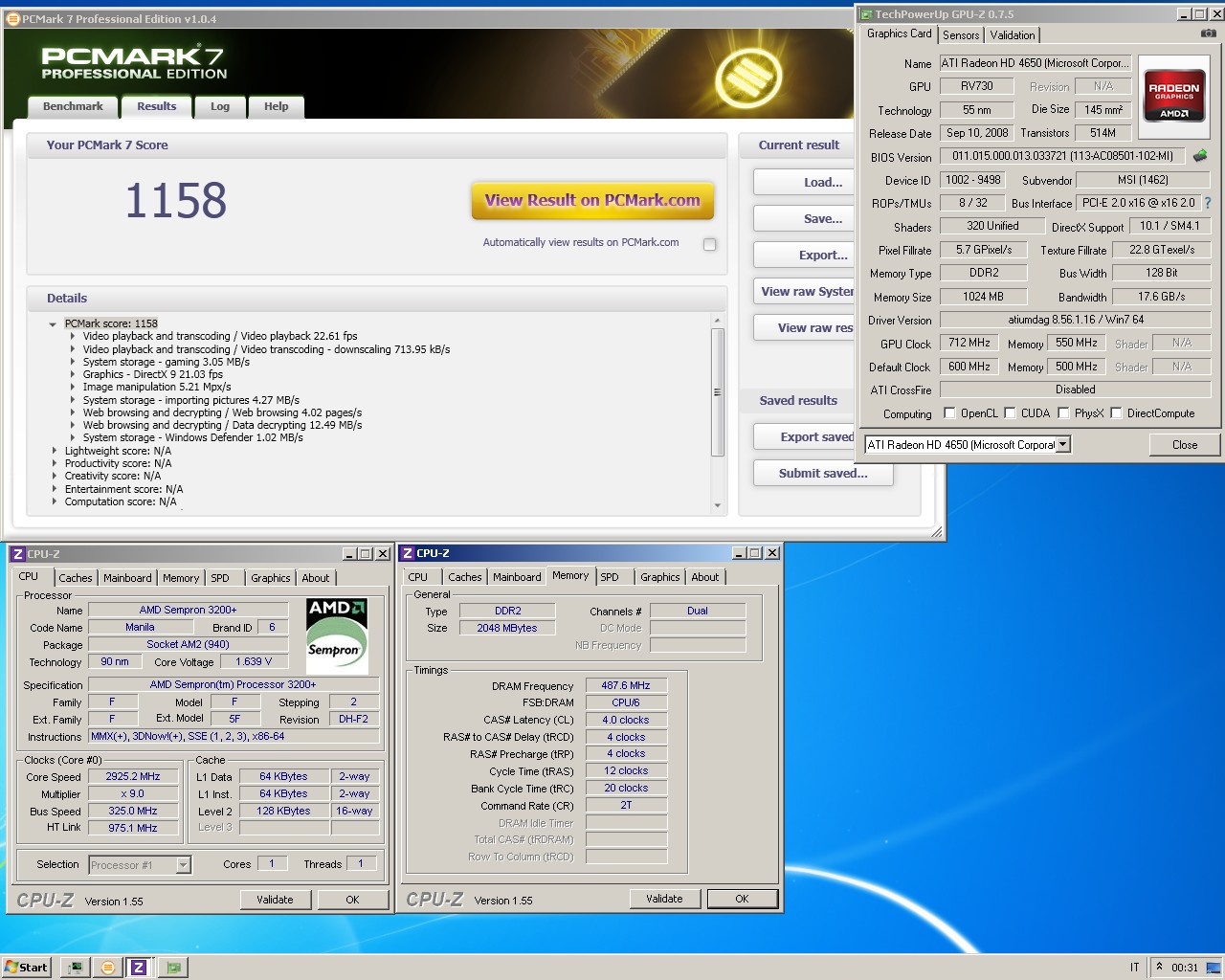The image size is (1225, 980).
Task: Open the PCMark Help tab
Action: pos(277,106)
